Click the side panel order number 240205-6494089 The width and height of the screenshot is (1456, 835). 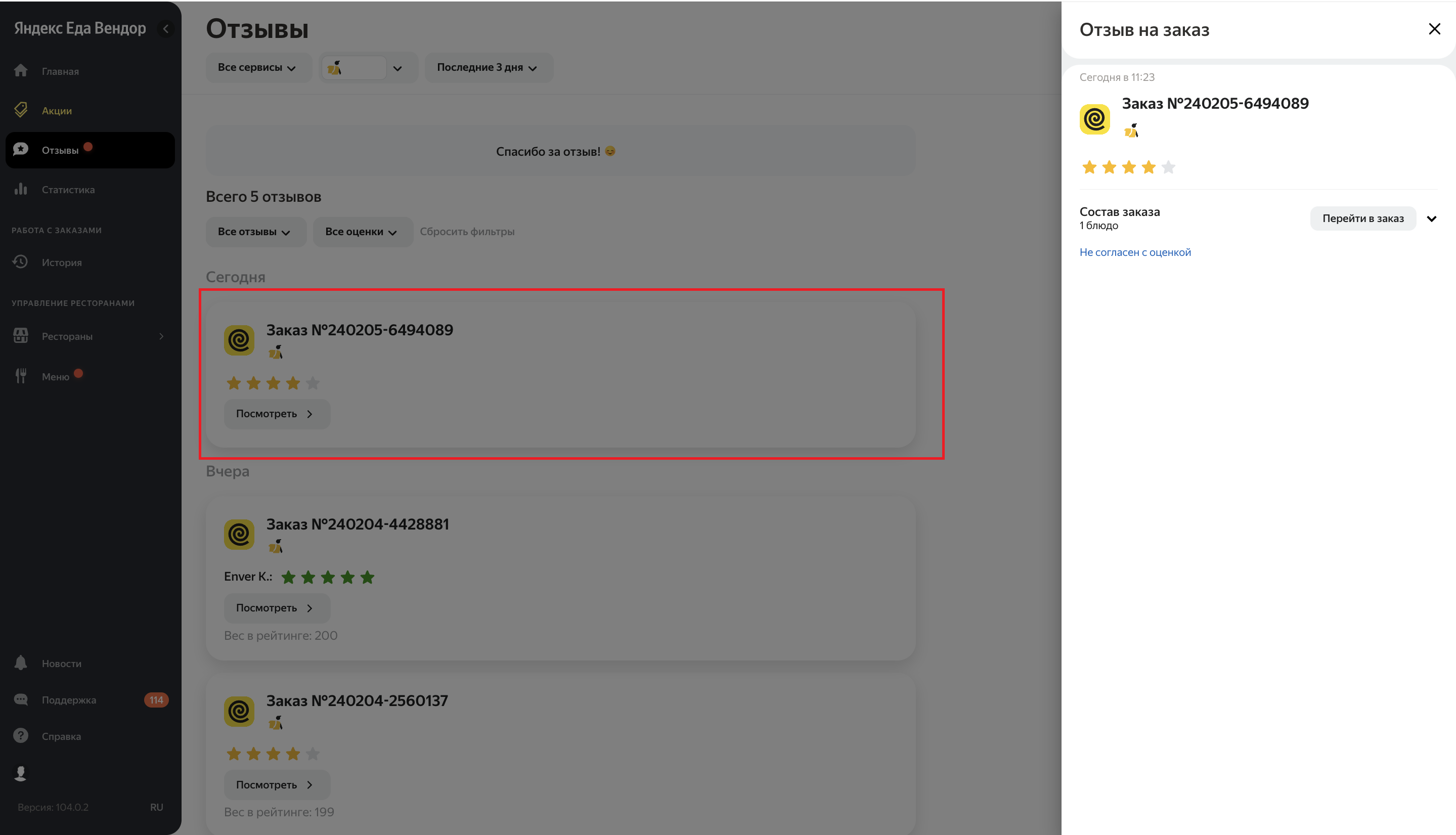[1215, 104]
